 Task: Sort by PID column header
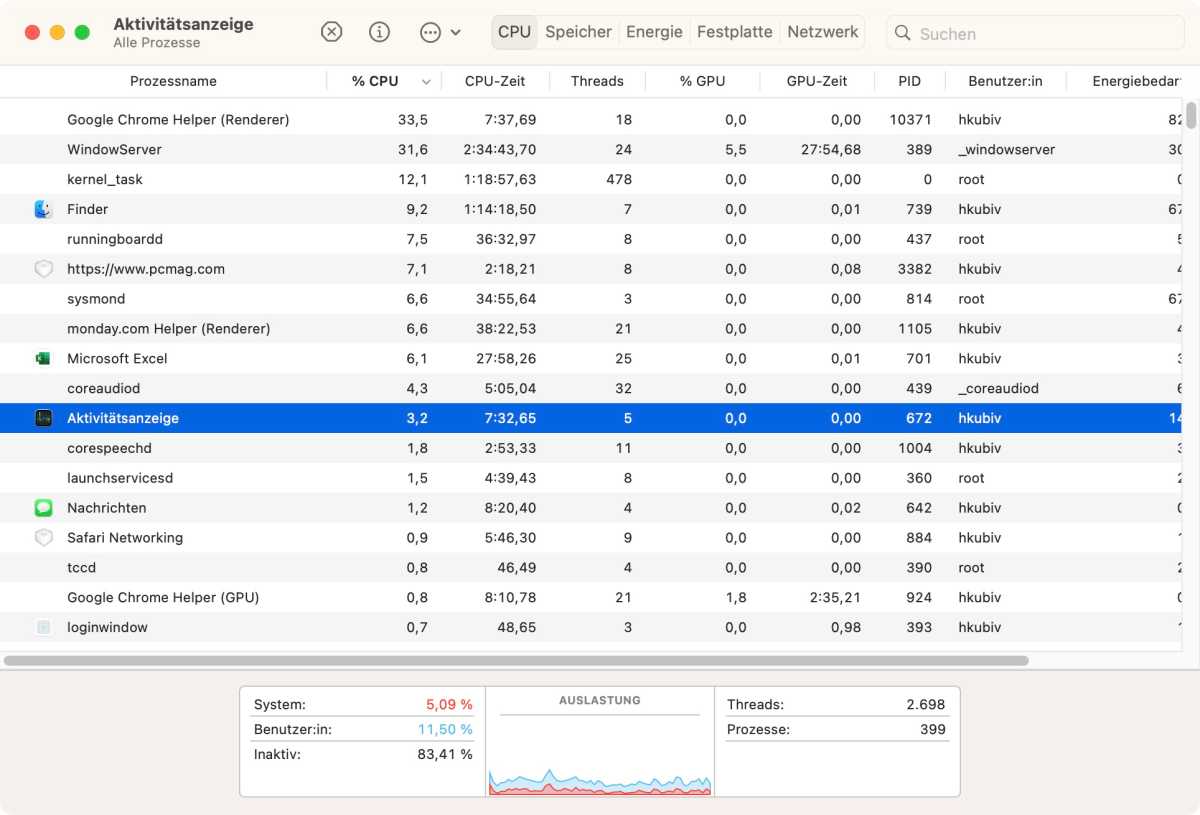tap(909, 81)
